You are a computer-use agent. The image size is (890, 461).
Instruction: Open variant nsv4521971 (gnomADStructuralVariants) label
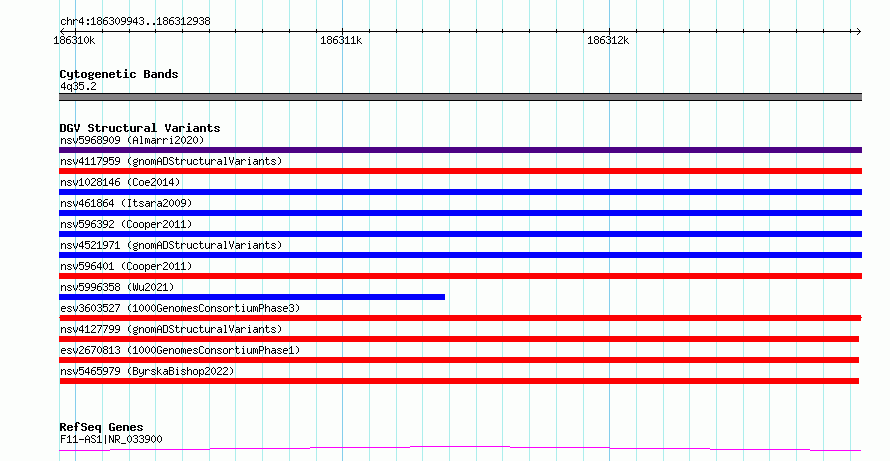tap(171, 245)
